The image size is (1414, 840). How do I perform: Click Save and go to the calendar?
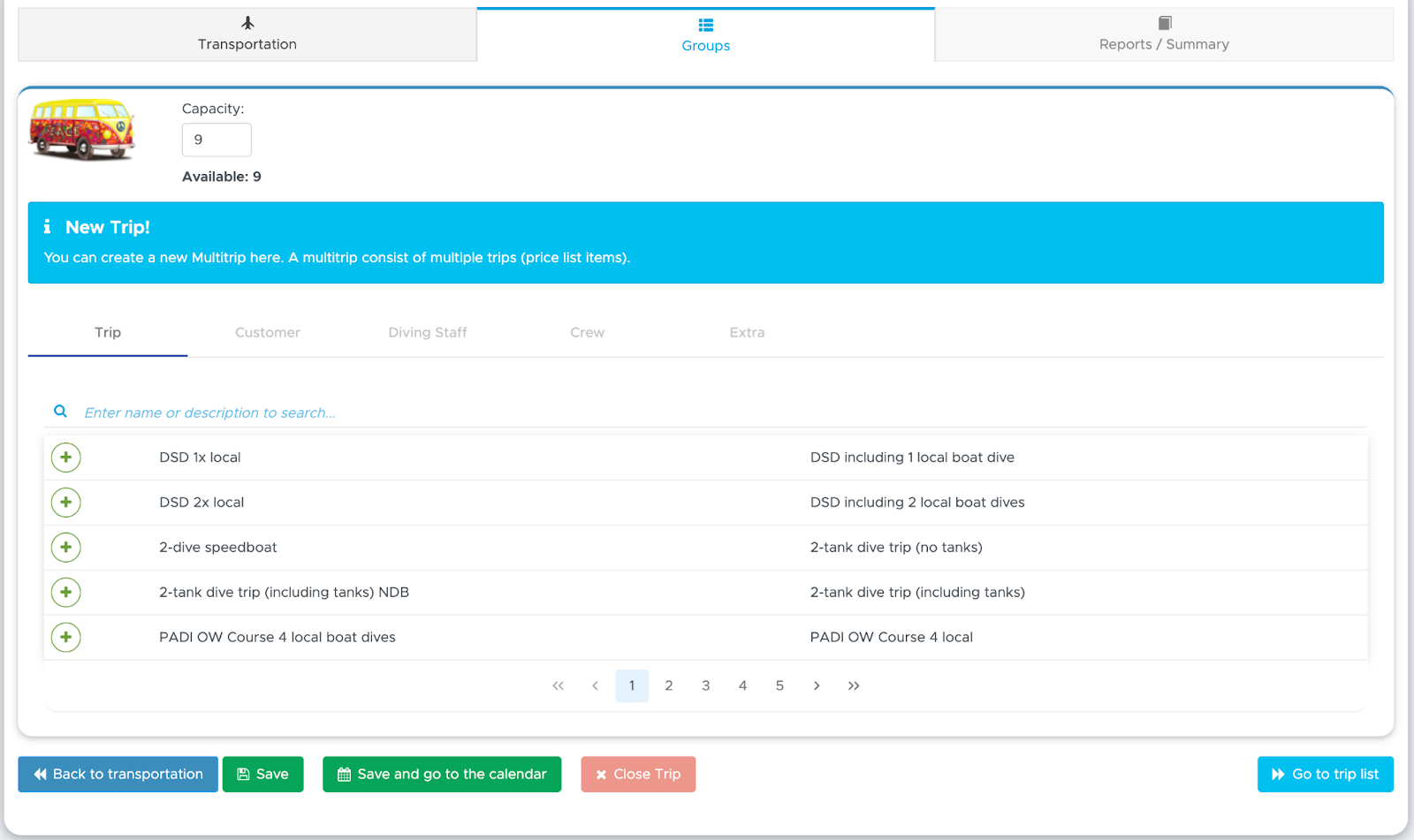point(442,775)
